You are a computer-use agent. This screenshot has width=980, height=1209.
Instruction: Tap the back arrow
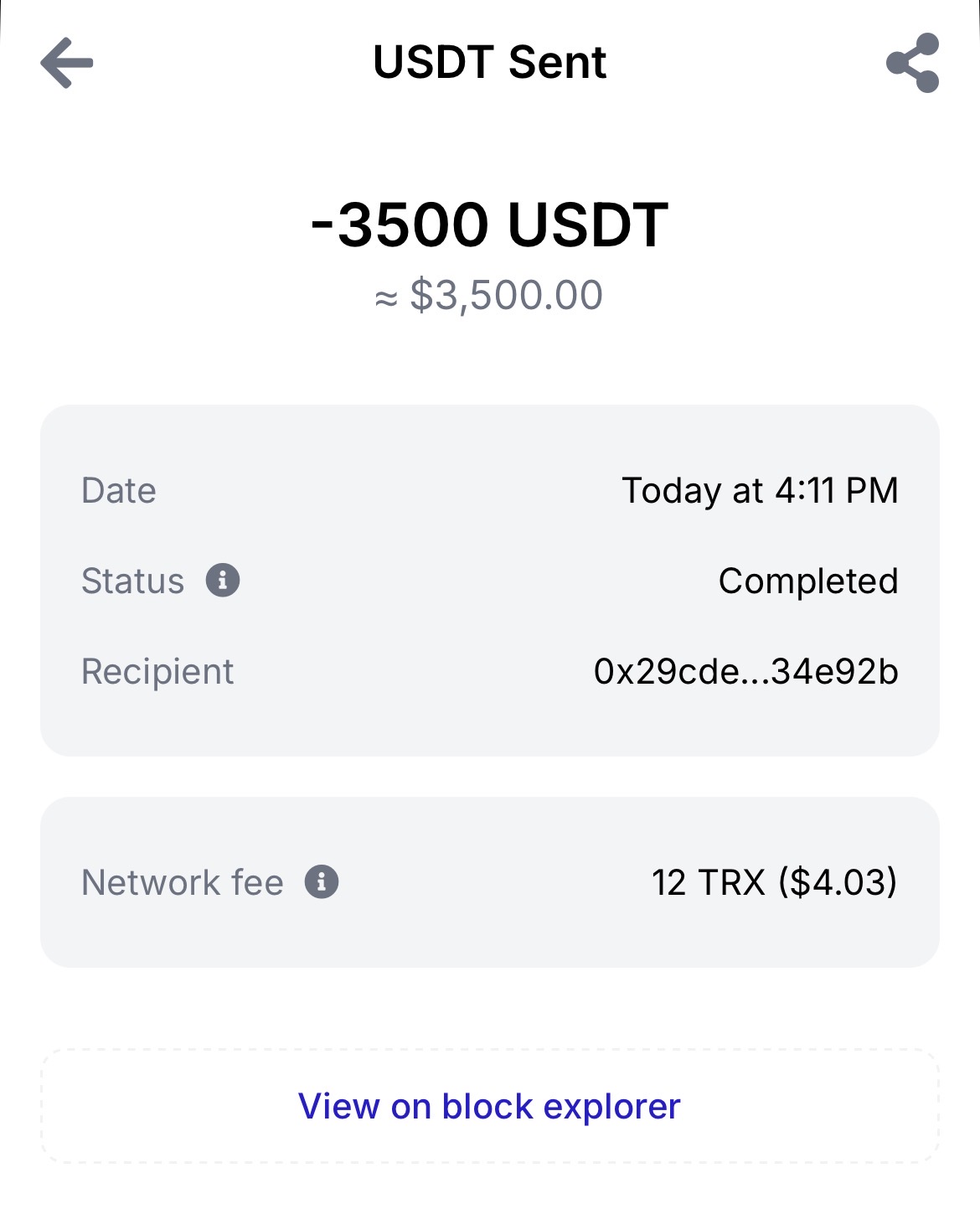(x=67, y=63)
